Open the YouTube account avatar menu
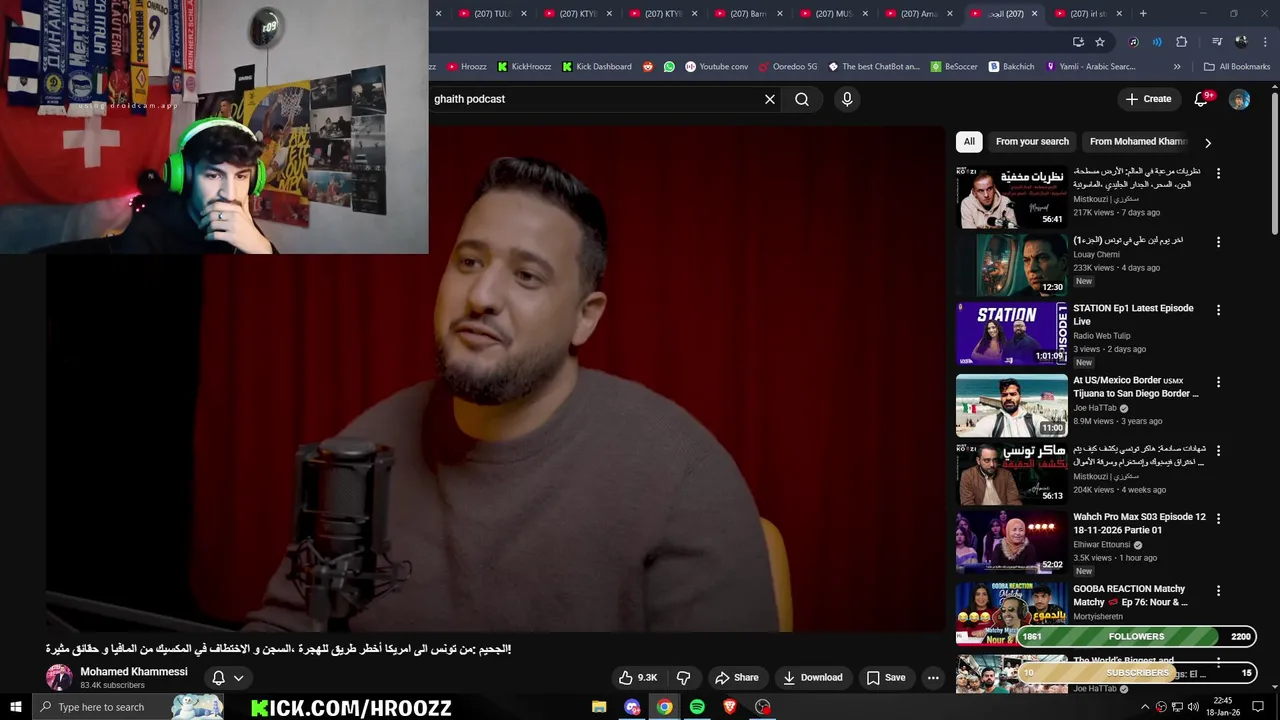 pyautogui.click(x=1239, y=99)
